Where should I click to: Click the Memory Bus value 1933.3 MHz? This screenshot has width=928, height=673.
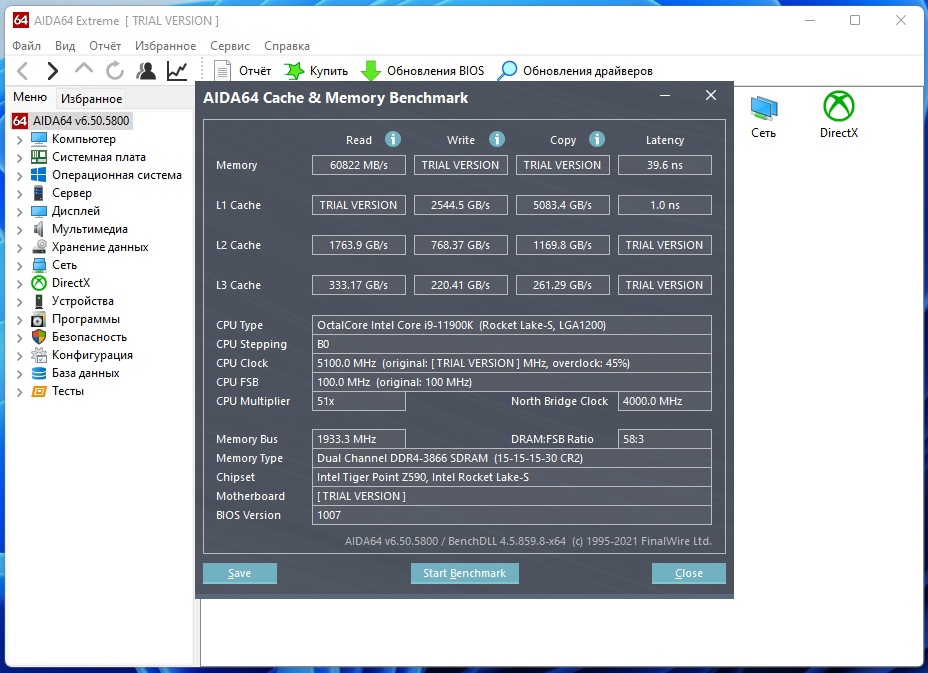359,439
